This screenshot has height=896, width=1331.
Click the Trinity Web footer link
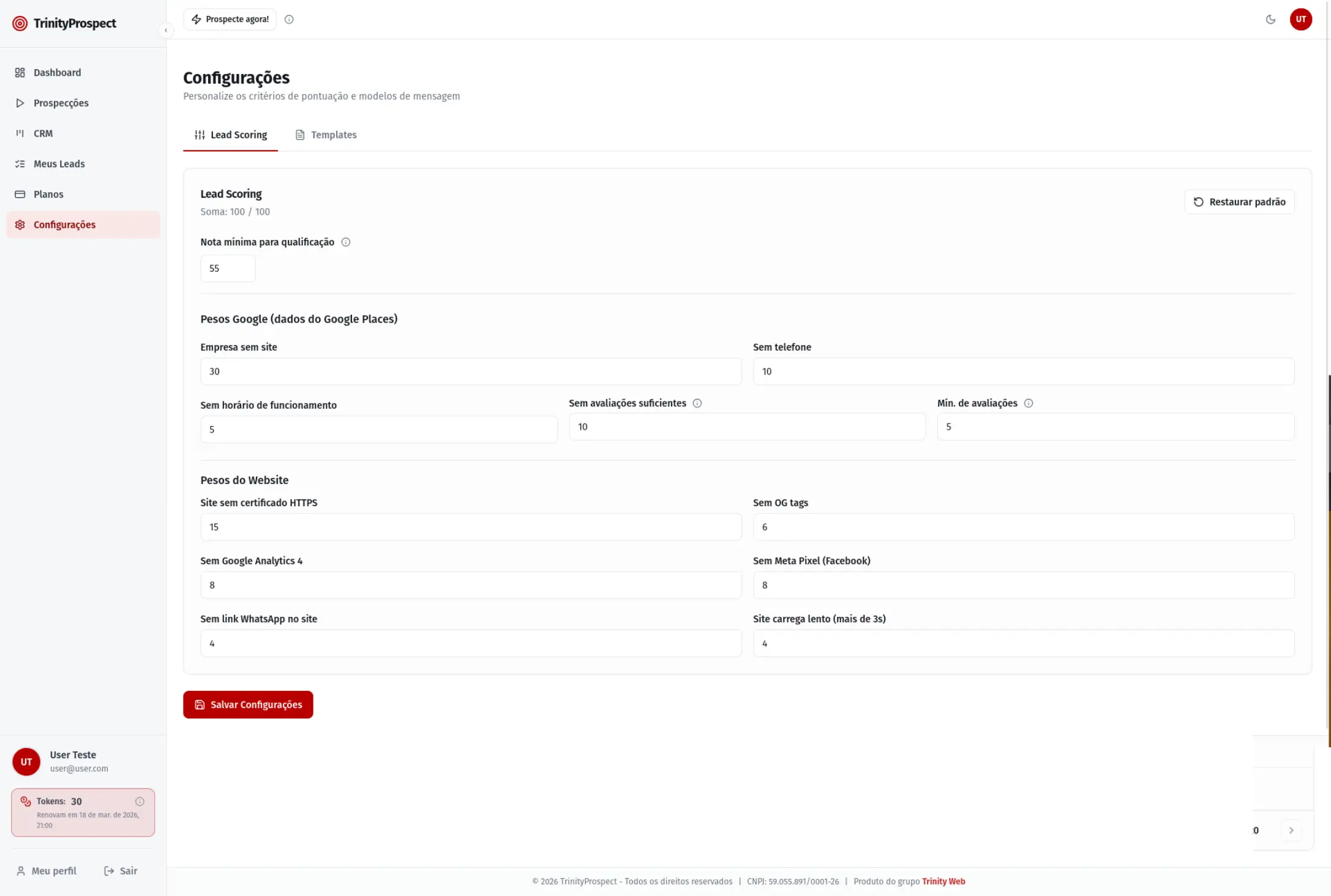(x=943, y=881)
